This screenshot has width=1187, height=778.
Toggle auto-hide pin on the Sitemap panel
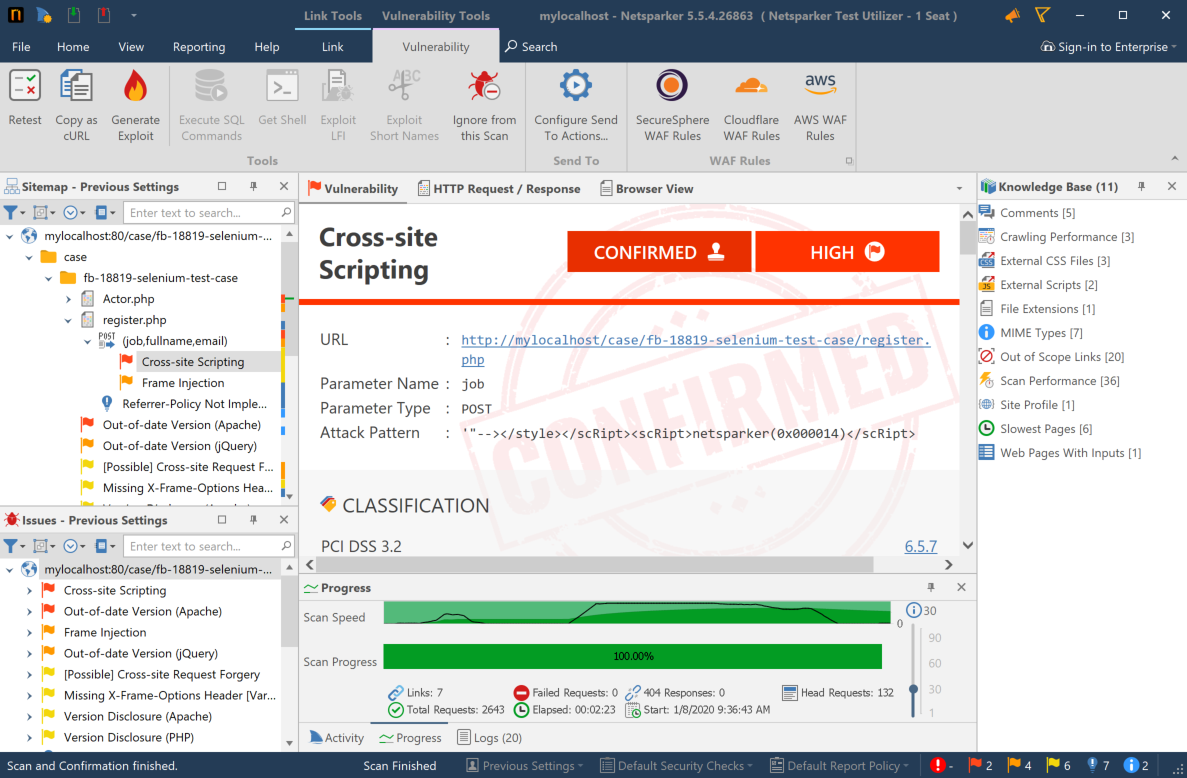253,186
